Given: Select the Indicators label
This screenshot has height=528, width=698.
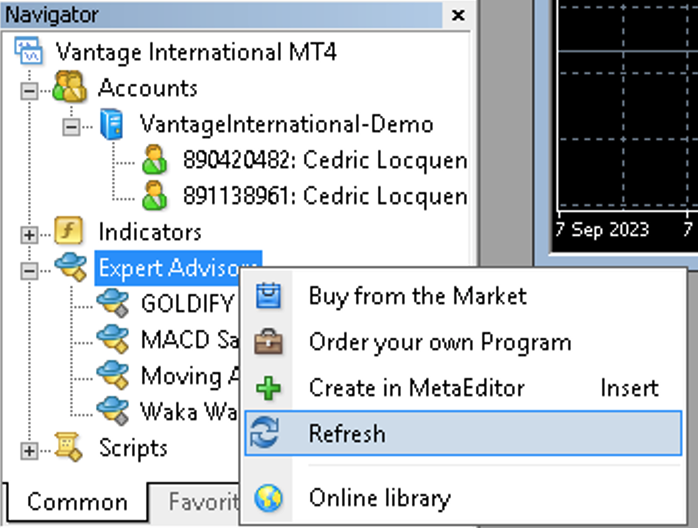Looking at the screenshot, I should (150, 232).
